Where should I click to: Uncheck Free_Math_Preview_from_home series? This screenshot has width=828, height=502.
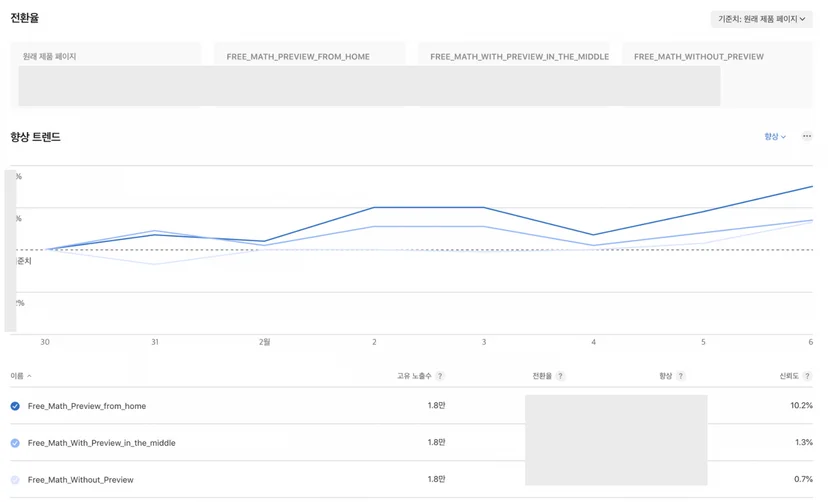click(15, 406)
